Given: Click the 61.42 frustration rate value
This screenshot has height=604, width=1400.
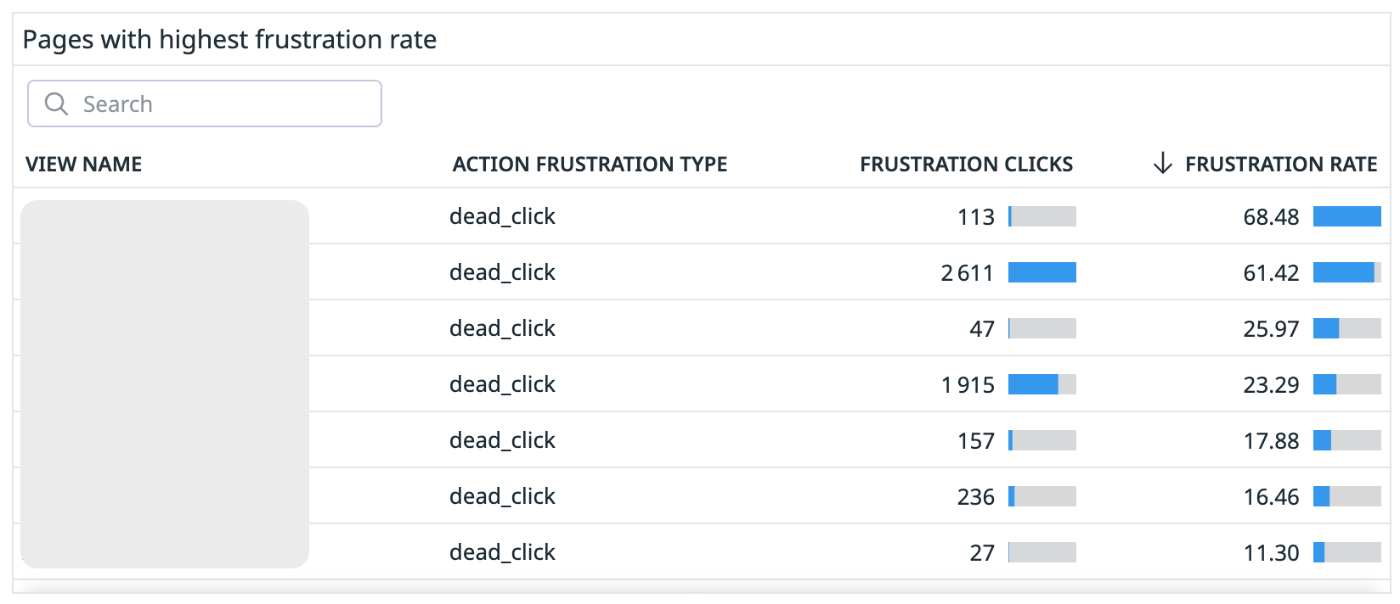Looking at the screenshot, I should 1272,272.
